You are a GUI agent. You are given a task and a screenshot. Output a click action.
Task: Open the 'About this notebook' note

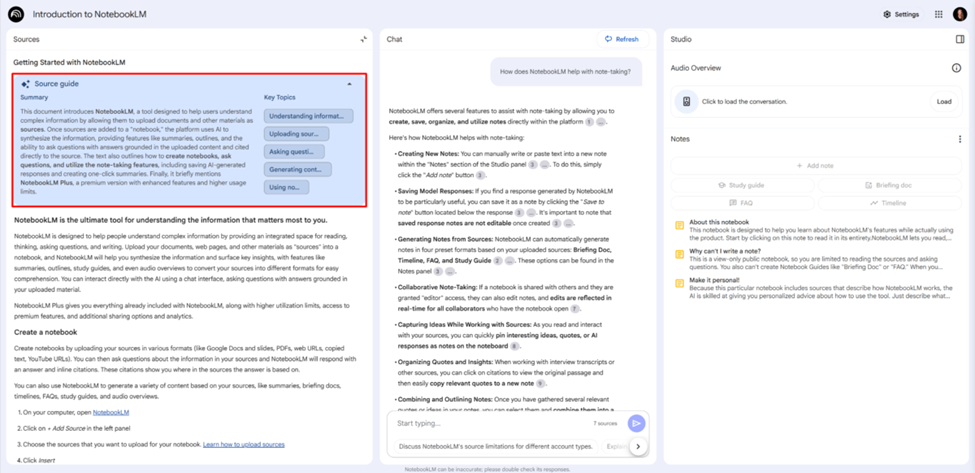point(718,222)
